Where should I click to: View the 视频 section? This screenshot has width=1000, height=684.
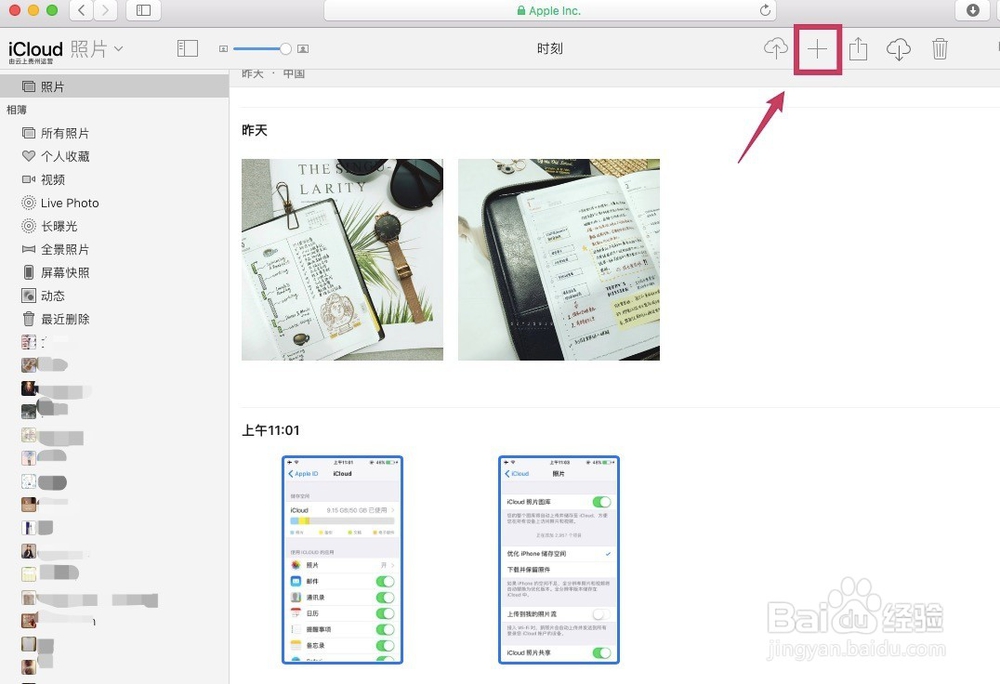click(x=52, y=179)
